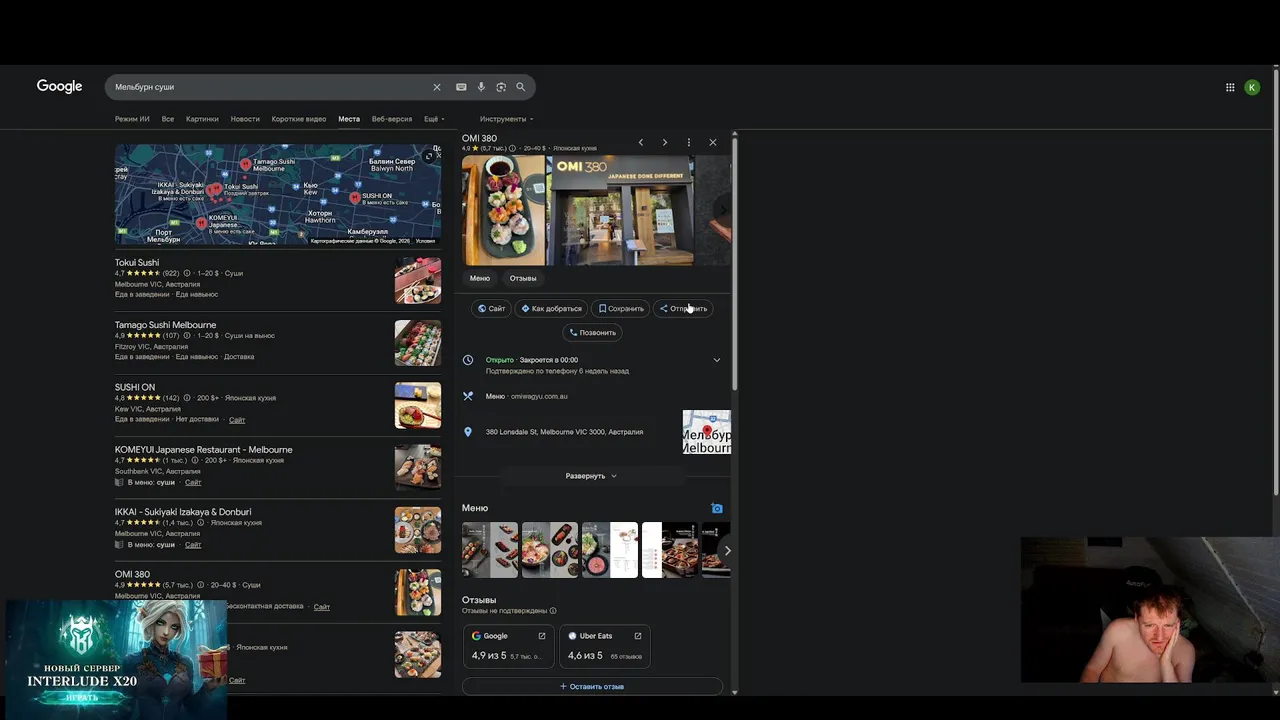Image resolution: width=1280 pixels, height=720 pixels.
Task: Open the Сайт link for KOMEYUI Japanese Restaurant
Action: (x=193, y=482)
